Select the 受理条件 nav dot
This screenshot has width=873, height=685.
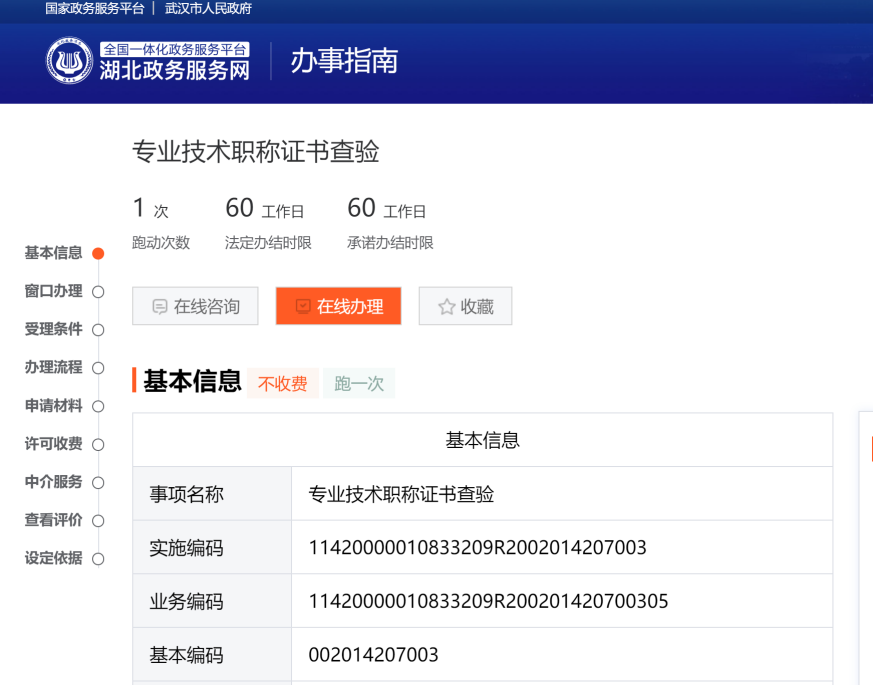tap(98, 330)
